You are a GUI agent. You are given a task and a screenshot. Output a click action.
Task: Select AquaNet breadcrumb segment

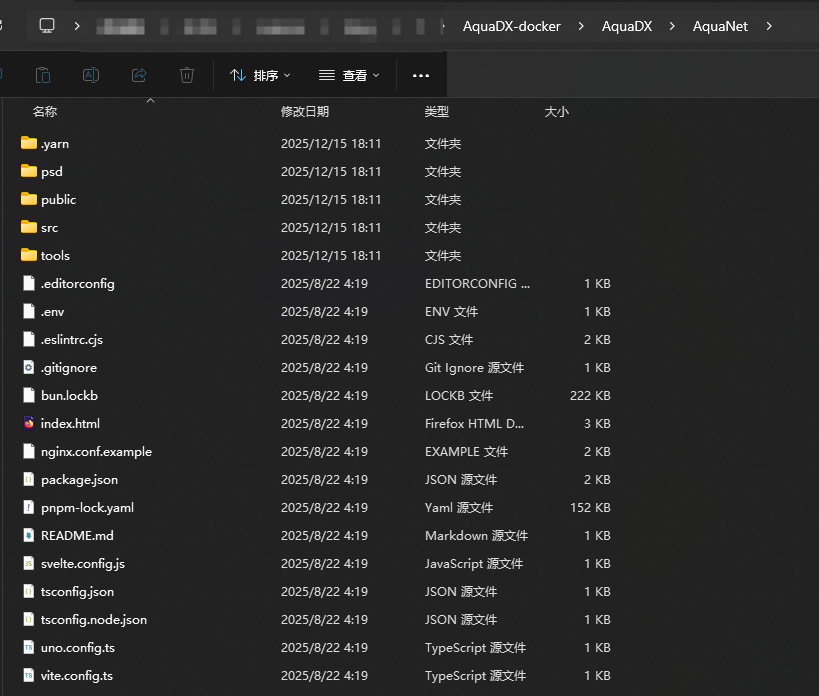tap(720, 26)
